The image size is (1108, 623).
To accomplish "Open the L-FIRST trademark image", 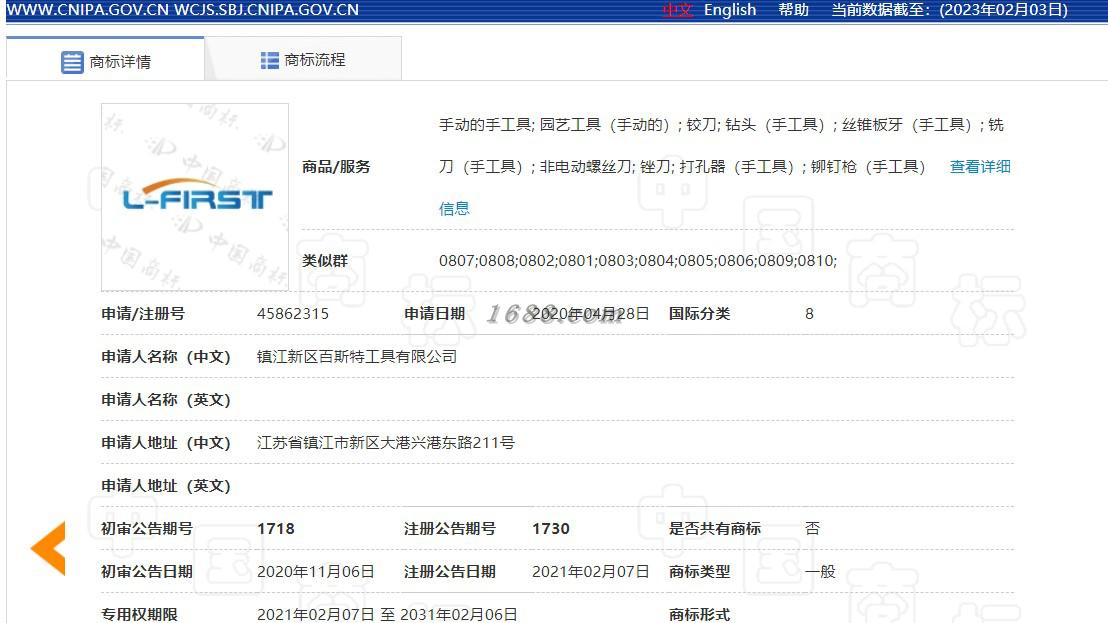I will coord(195,197).
